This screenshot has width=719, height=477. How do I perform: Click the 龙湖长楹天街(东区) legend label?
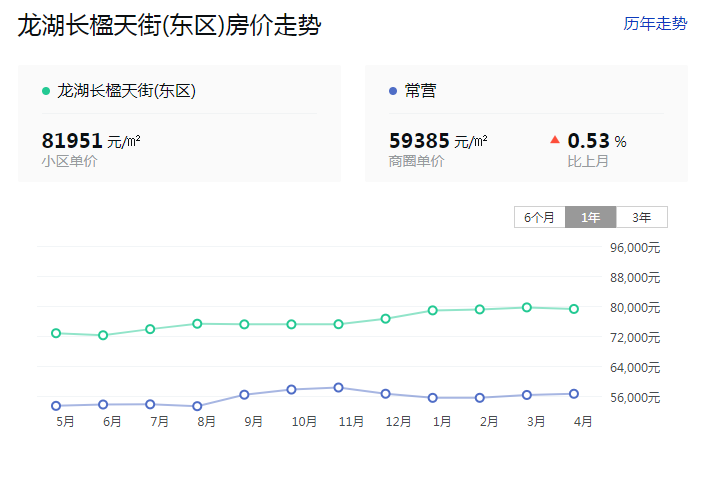coord(126,91)
